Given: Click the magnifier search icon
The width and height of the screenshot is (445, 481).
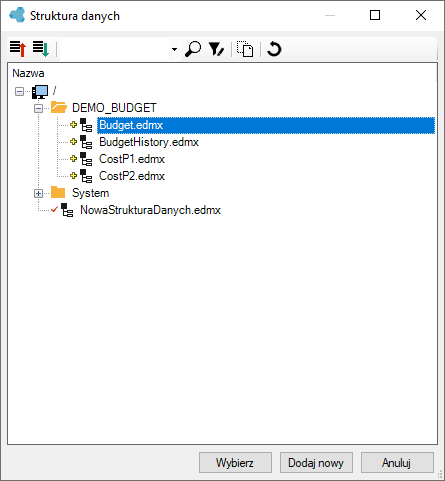Looking at the screenshot, I should coord(193,49).
